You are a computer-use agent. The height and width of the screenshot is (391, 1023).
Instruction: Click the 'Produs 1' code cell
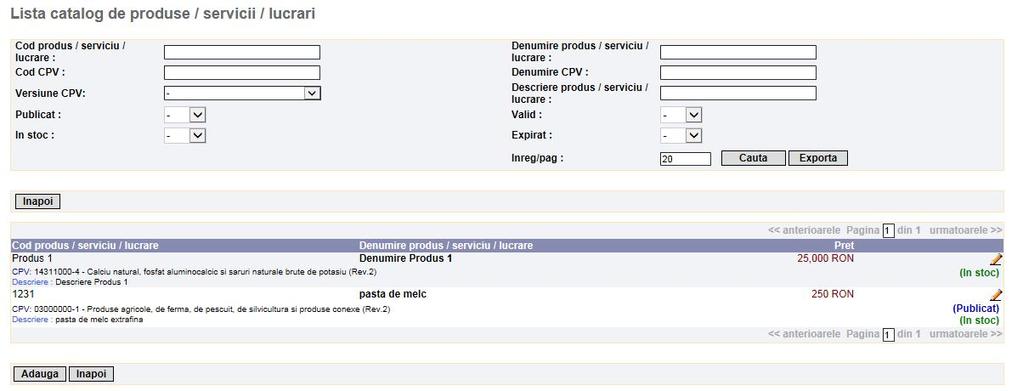[x=33, y=258]
